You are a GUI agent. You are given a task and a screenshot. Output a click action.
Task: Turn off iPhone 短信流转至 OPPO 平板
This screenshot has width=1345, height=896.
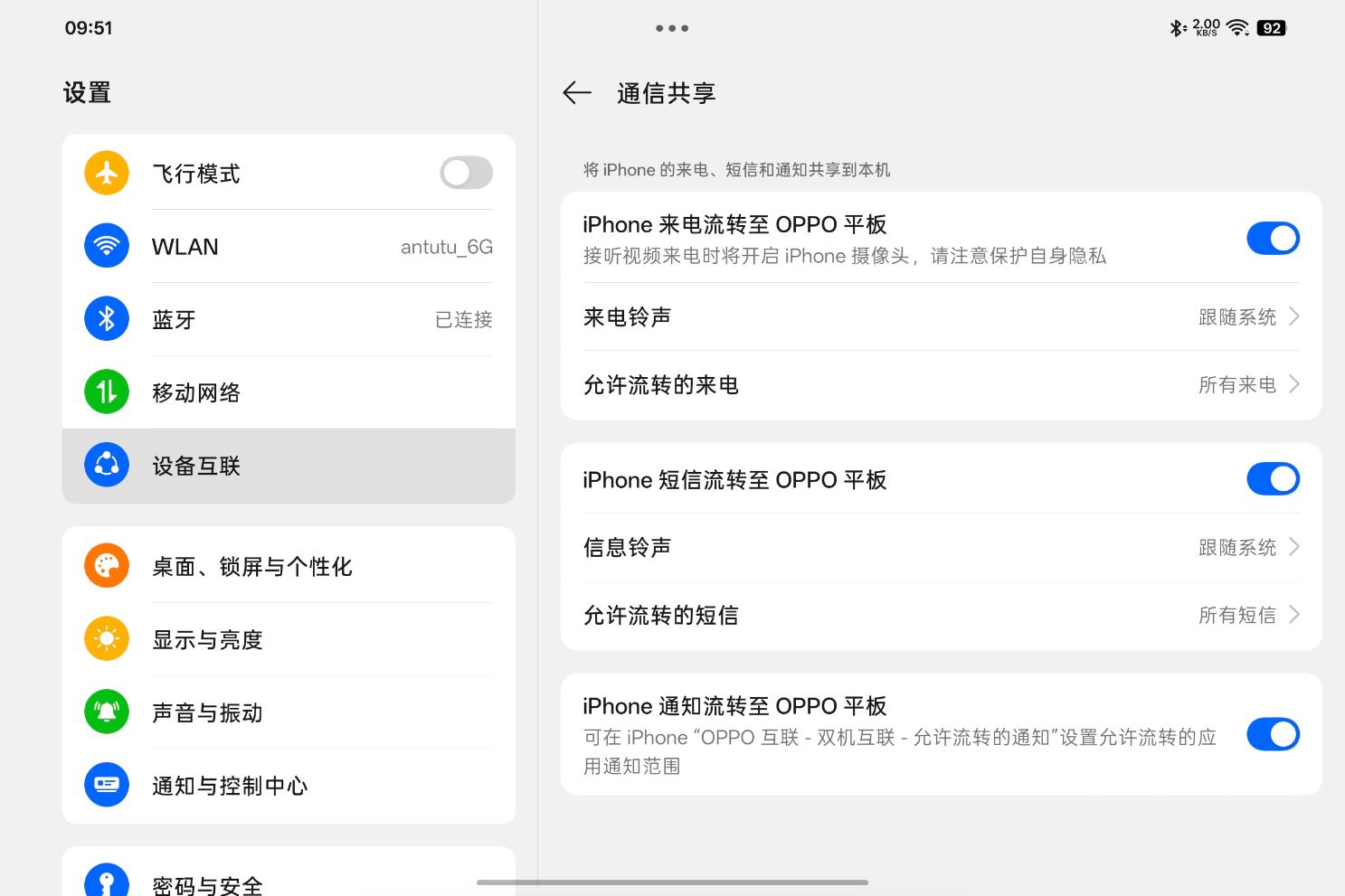[x=1273, y=479]
